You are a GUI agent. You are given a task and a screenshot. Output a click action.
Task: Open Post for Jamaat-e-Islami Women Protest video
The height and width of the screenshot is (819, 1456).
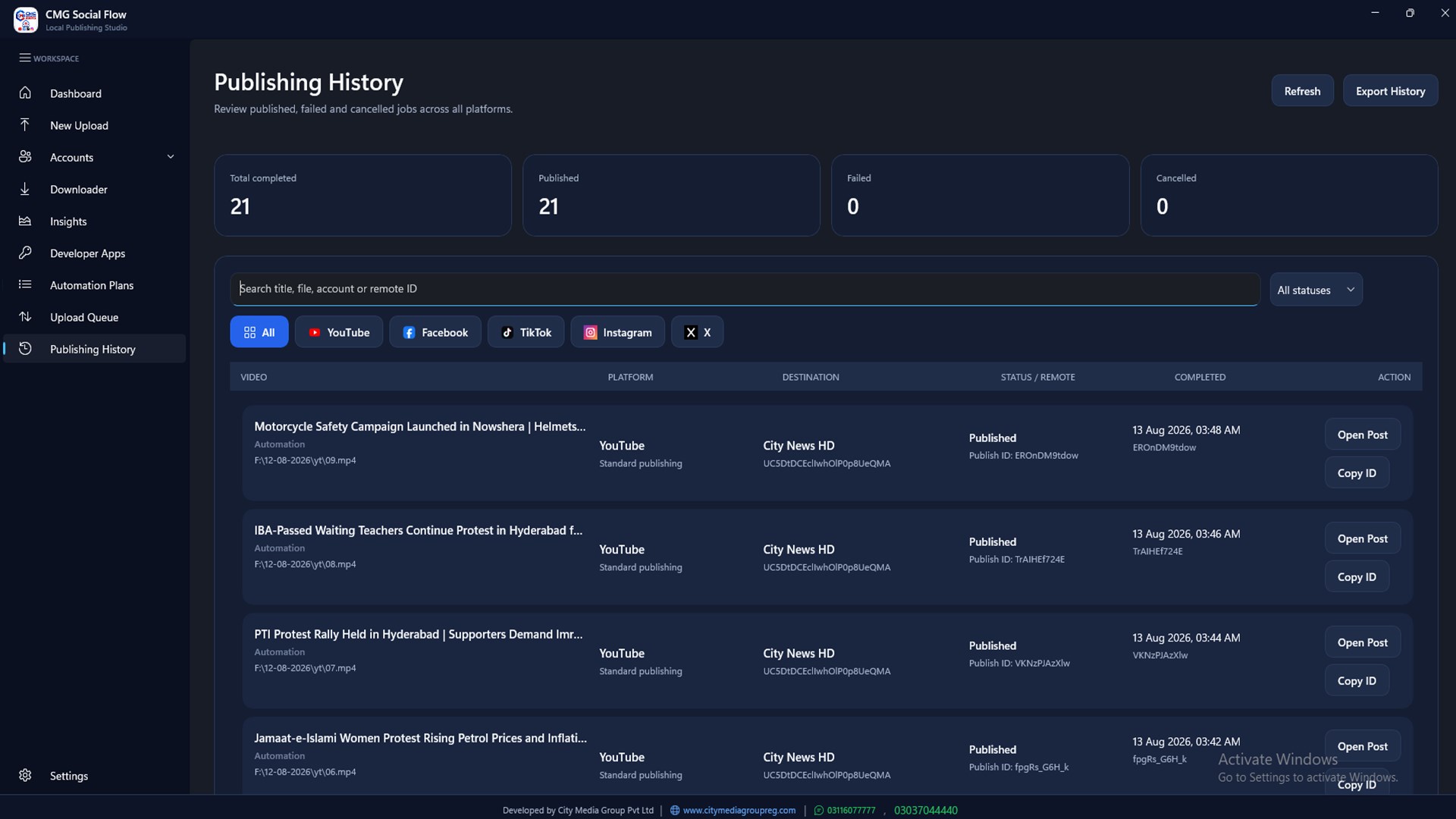point(1362,746)
